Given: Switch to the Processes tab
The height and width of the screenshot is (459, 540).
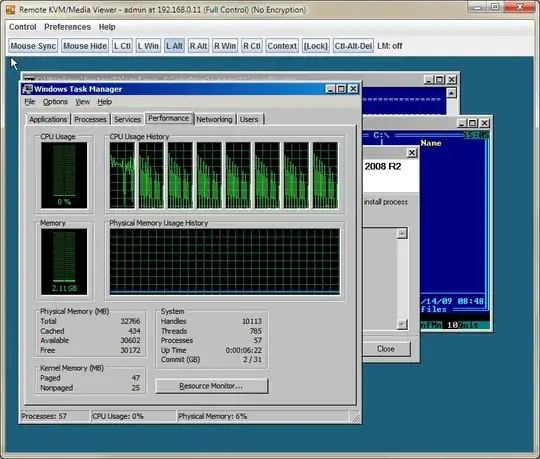Looking at the screenshot, I should point(90,119).
